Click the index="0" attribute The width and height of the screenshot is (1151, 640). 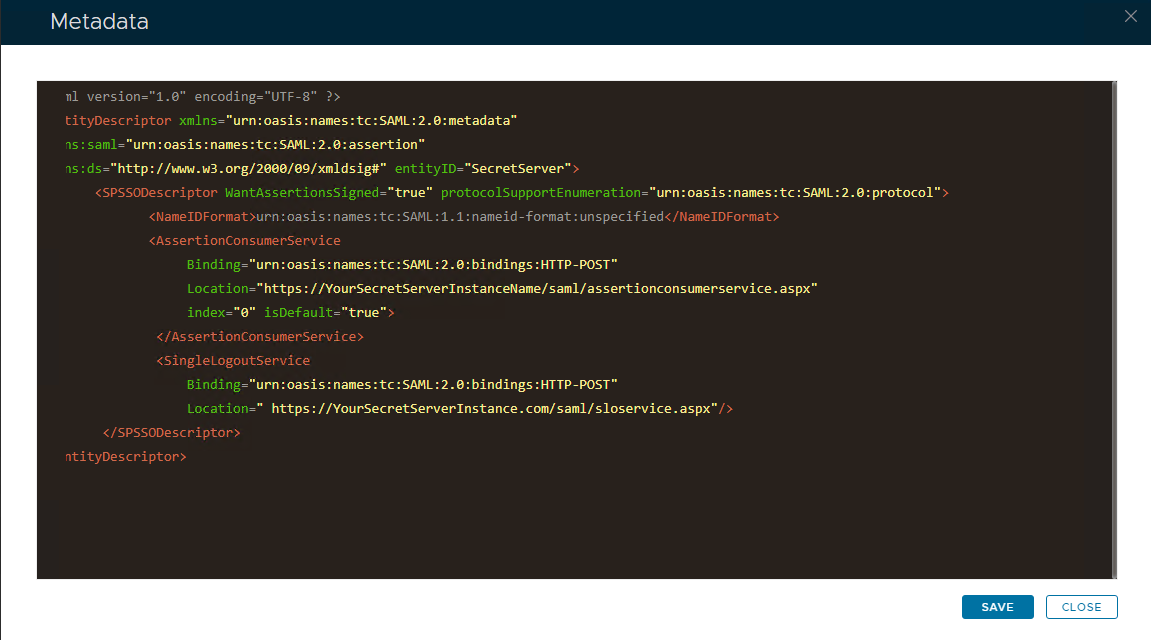[x=221, y=313]
